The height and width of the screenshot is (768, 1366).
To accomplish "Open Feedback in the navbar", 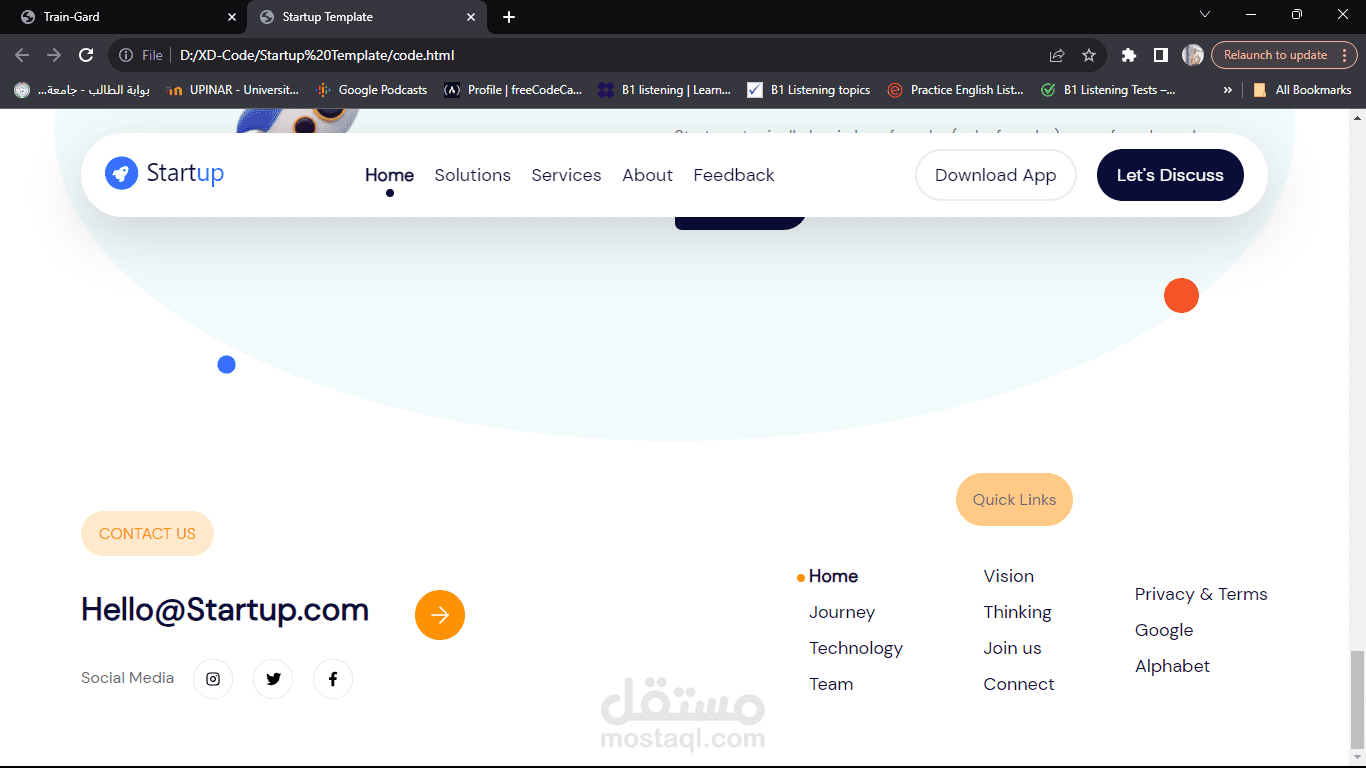I will 734,175.
